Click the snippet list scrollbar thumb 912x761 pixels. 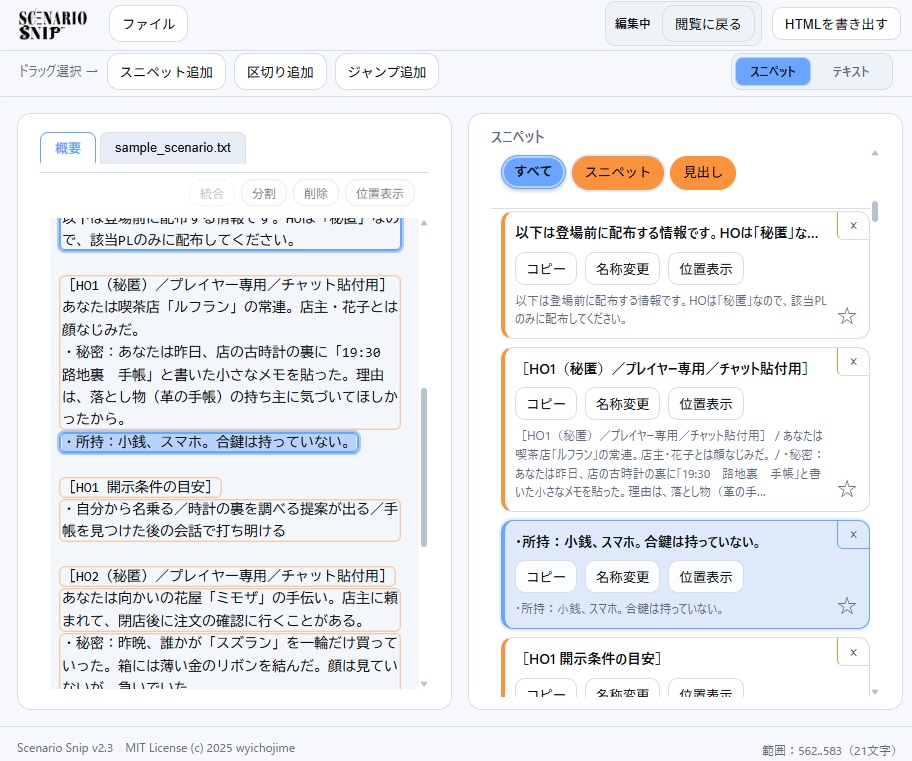click(875, 211)
